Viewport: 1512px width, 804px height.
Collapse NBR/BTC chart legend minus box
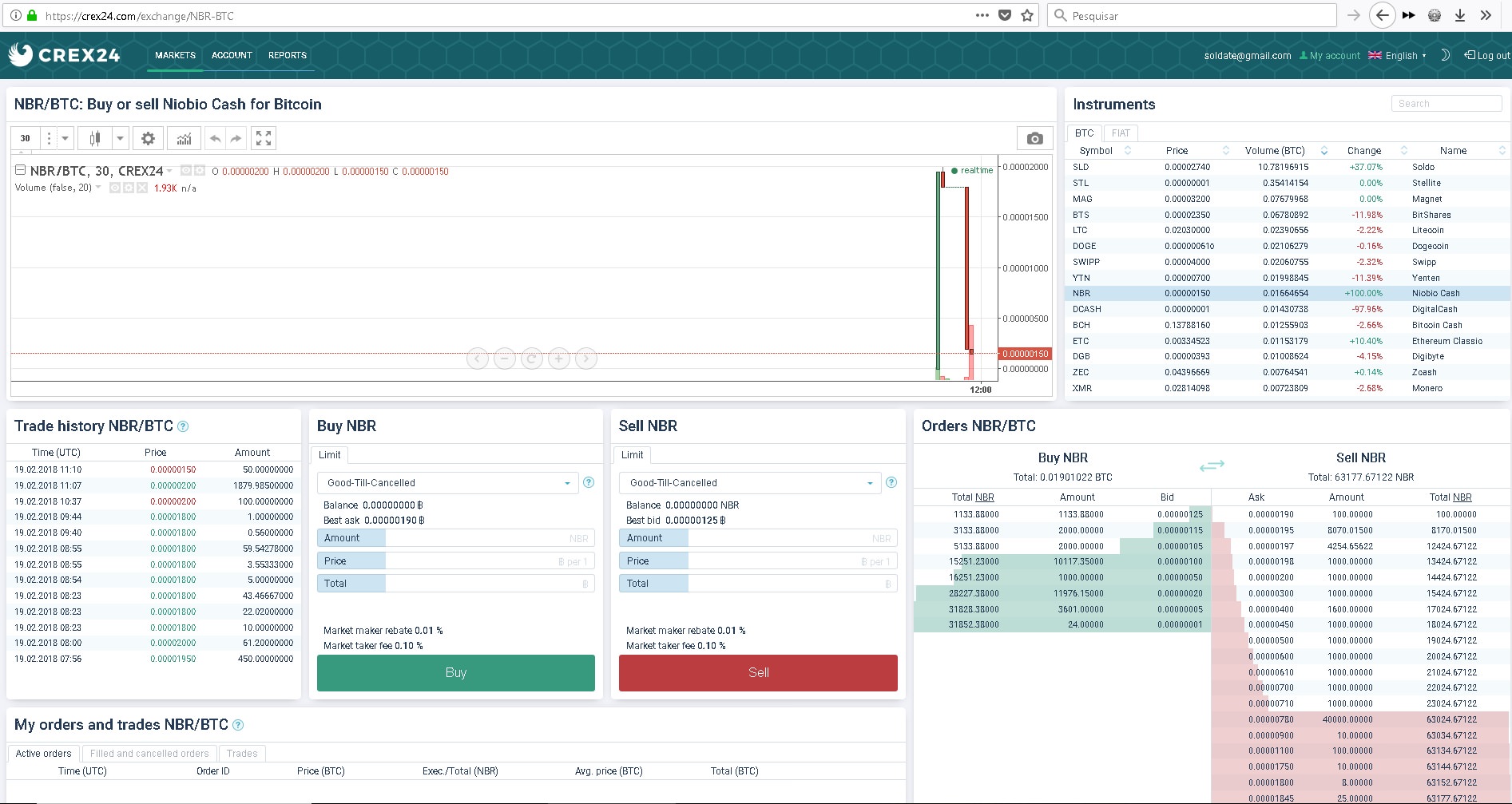pyautogui.click(x=20, y=170)
